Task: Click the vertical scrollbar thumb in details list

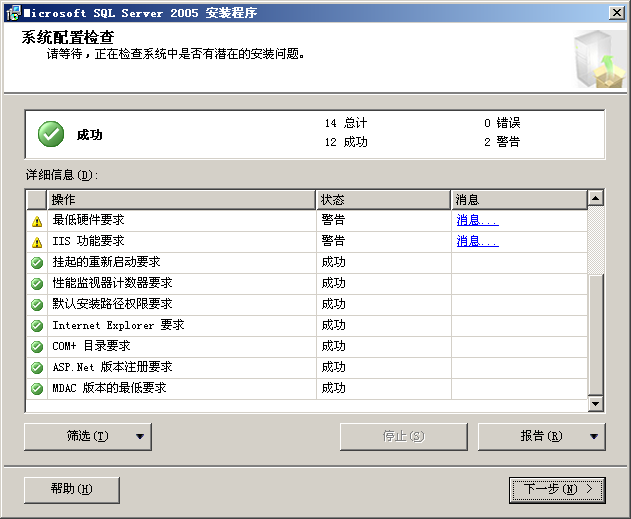Action: [596, 335]
